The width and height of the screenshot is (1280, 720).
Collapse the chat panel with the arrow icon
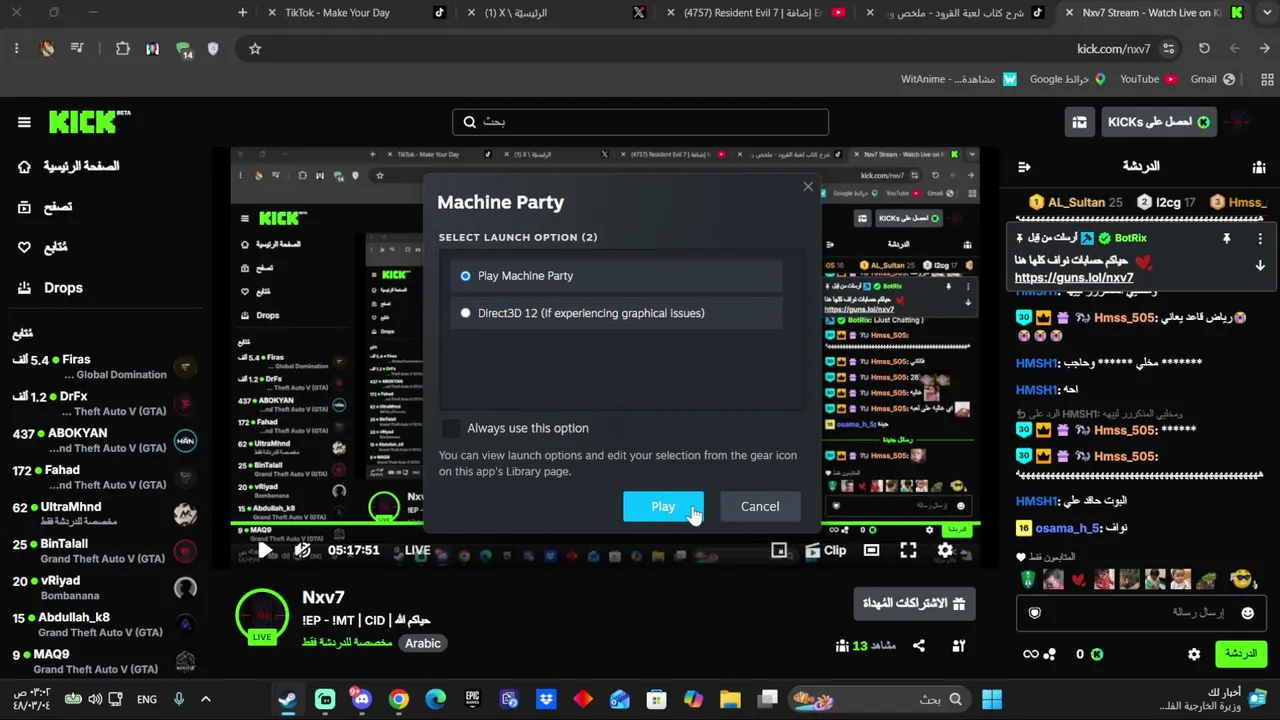coord(1024,167)
